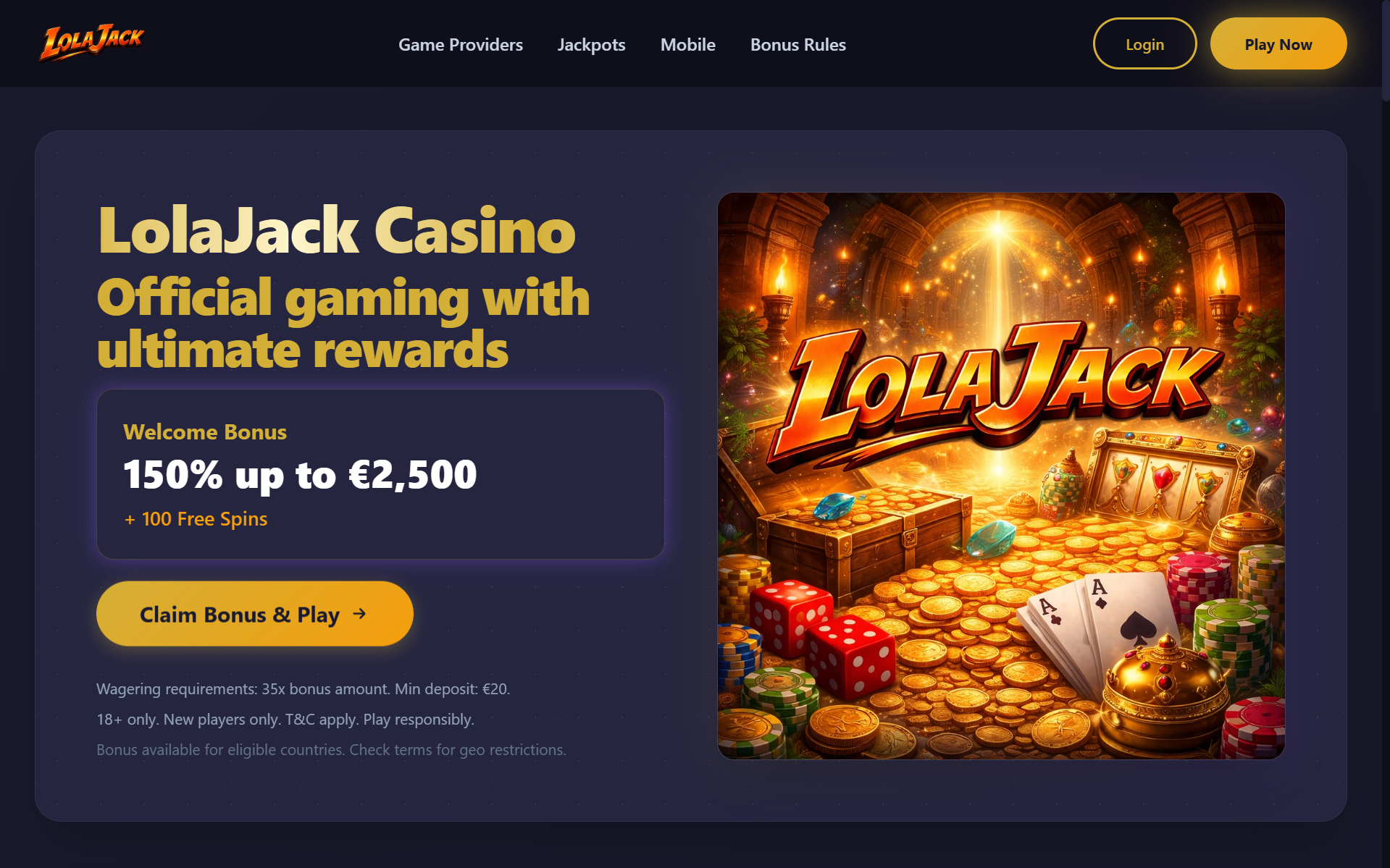View the Bonus Rules section
This screenshot has width=1390, height=868.
click(797, 45)
